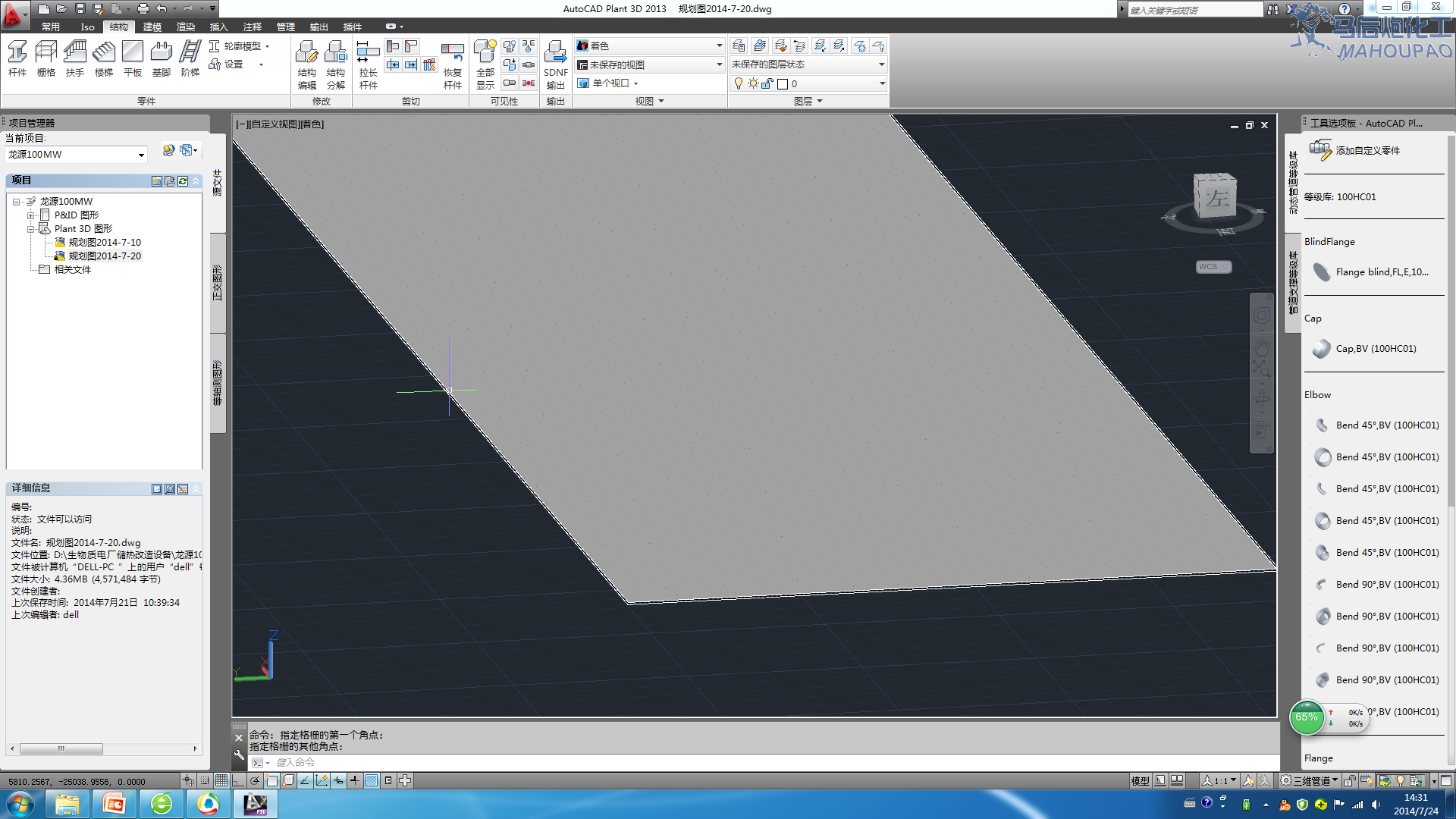Switch to the 渲染 ribbon tab

(186, 27)
